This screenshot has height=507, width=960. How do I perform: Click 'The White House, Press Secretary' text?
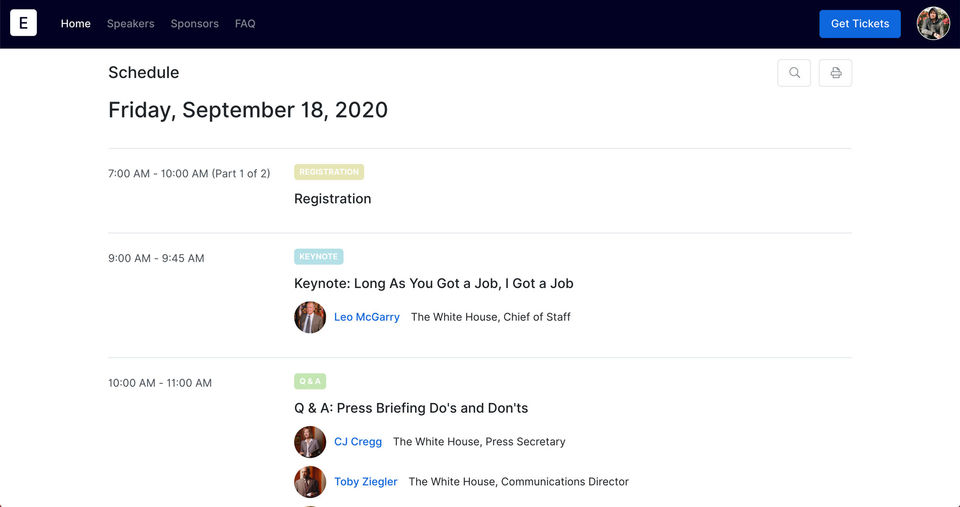point(479,441)
